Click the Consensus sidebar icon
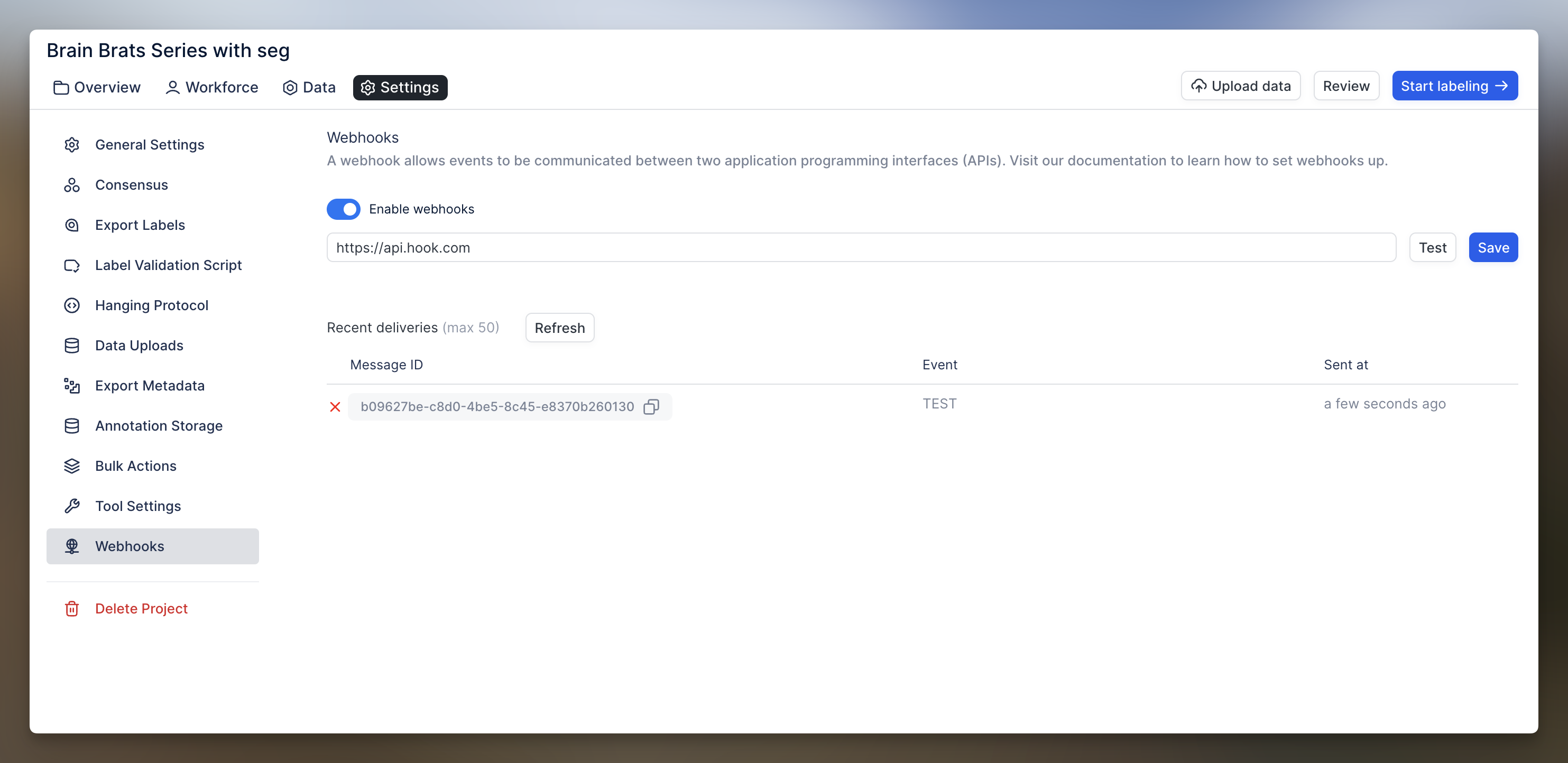 [72, 185]
